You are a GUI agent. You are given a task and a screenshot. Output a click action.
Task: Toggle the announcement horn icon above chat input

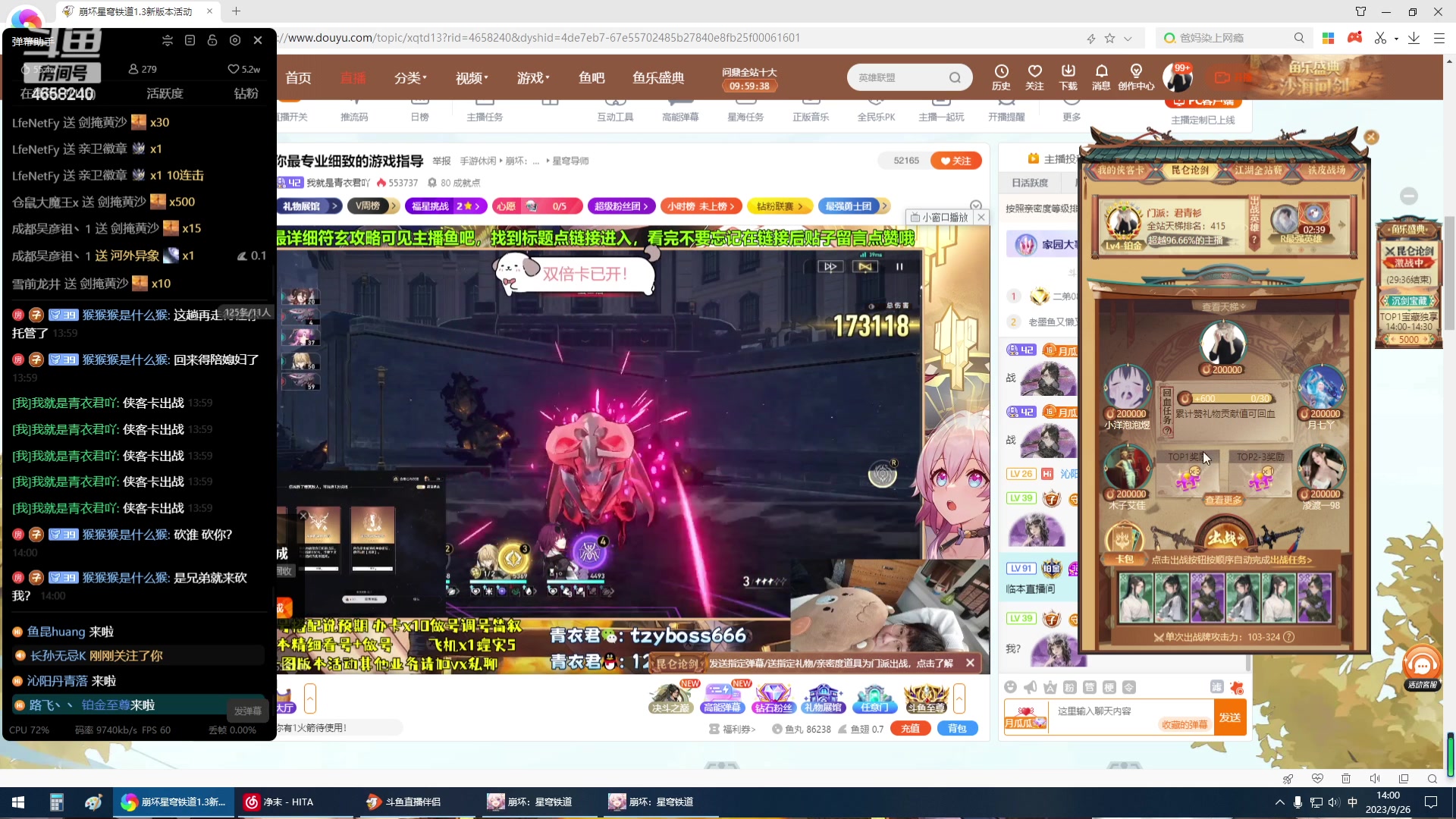1030,687
